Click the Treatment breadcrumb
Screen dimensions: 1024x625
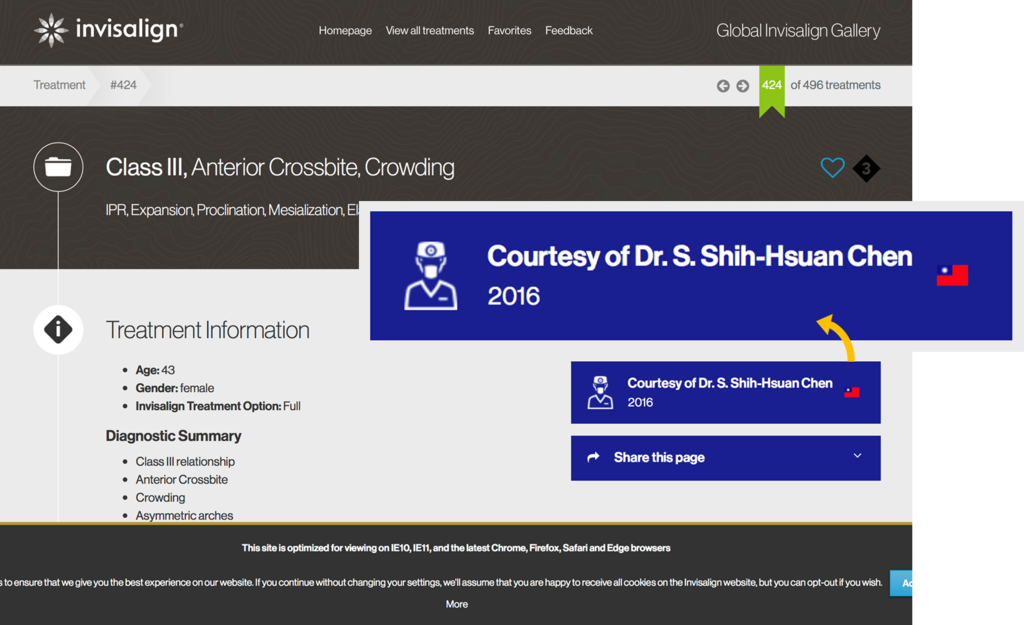(59, 85)
